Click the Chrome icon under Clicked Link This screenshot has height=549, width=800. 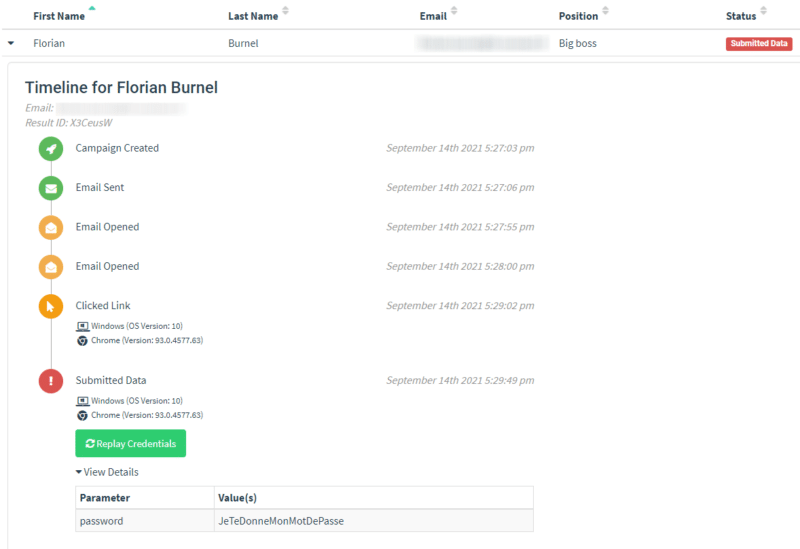point(82,341)
